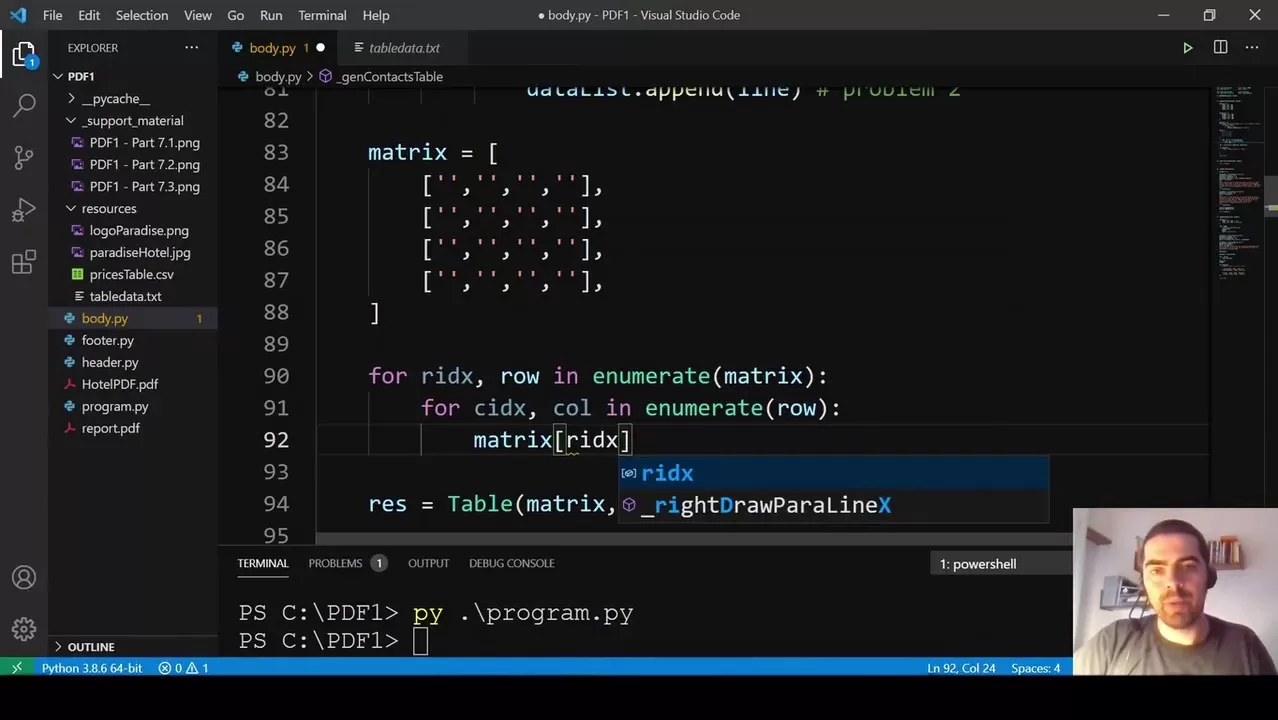Change indentation via 'Spaces: 4'
The height and width of the screenshot is (720, 1278).
point(1035,667)
